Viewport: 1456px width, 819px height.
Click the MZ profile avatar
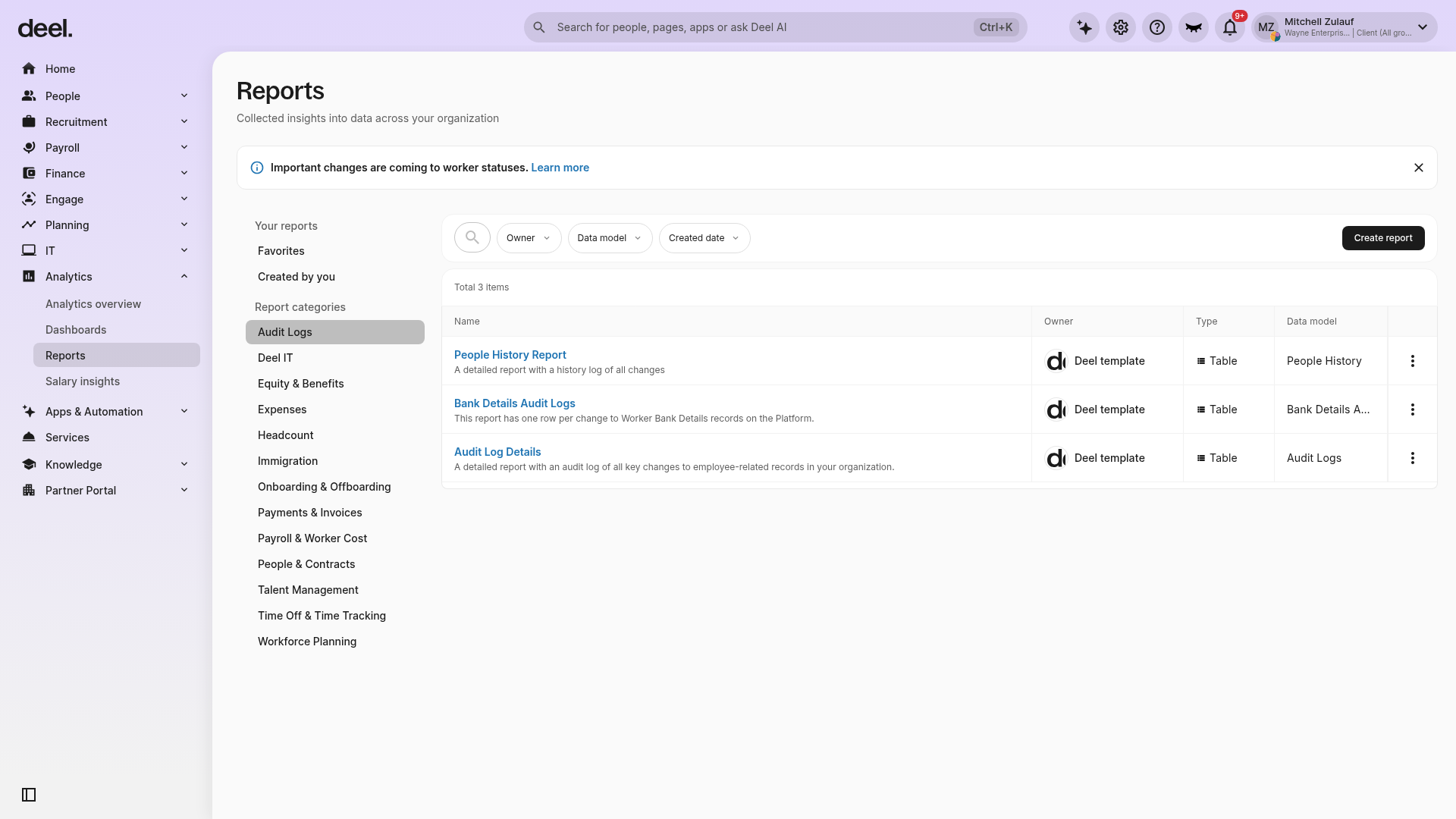point(1266,27)
